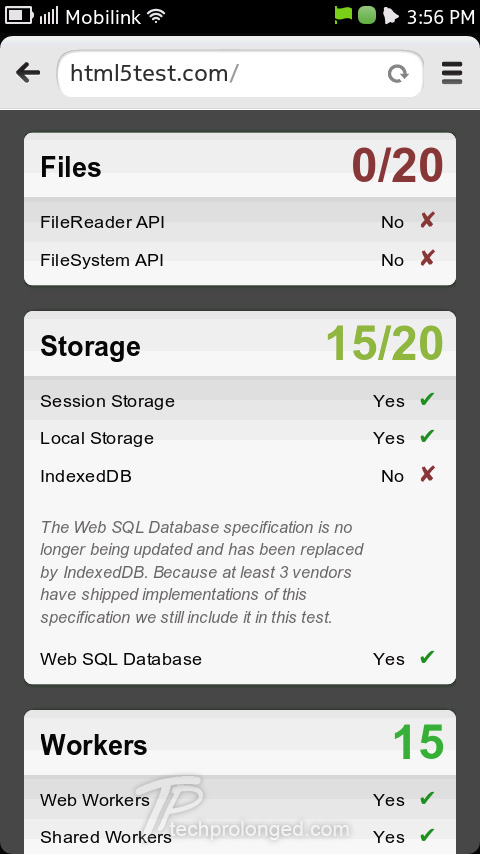Tap the green availability status icon
This screenshot has height=854, width=480.
367,15
